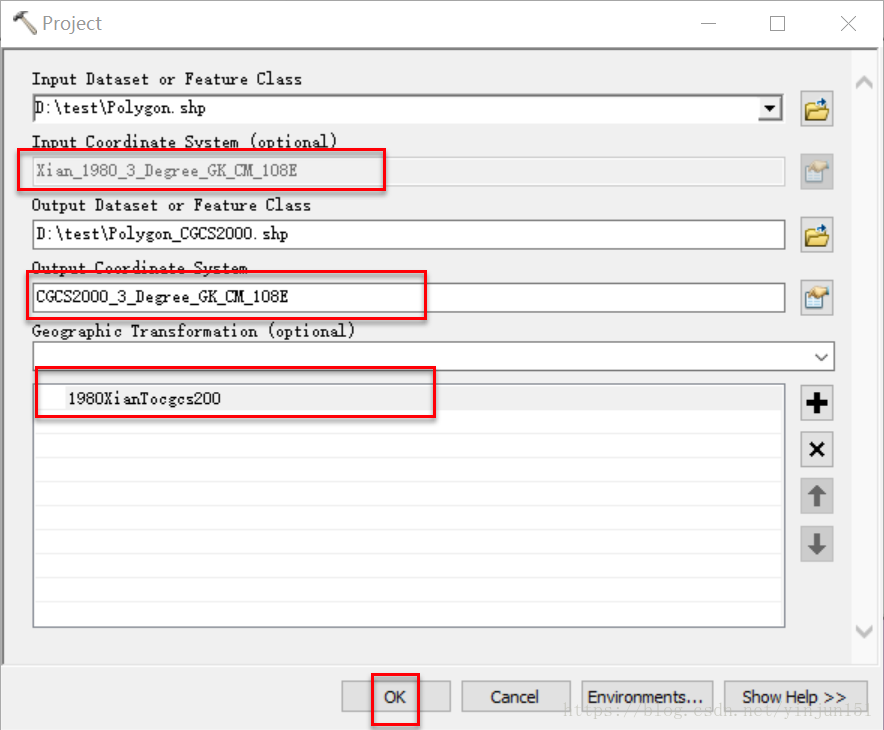Click the Cancel button
Image resolution: width=884 pixels, height=730 pixels.
[x=515, y=697]
